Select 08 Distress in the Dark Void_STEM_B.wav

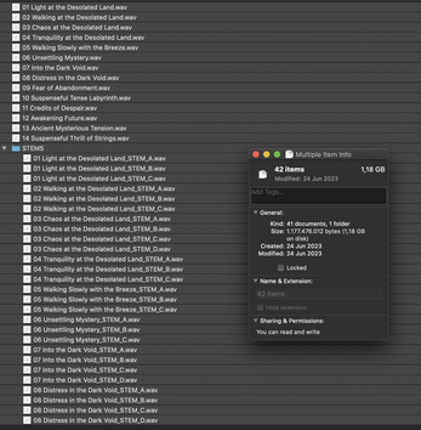(95, 400)
